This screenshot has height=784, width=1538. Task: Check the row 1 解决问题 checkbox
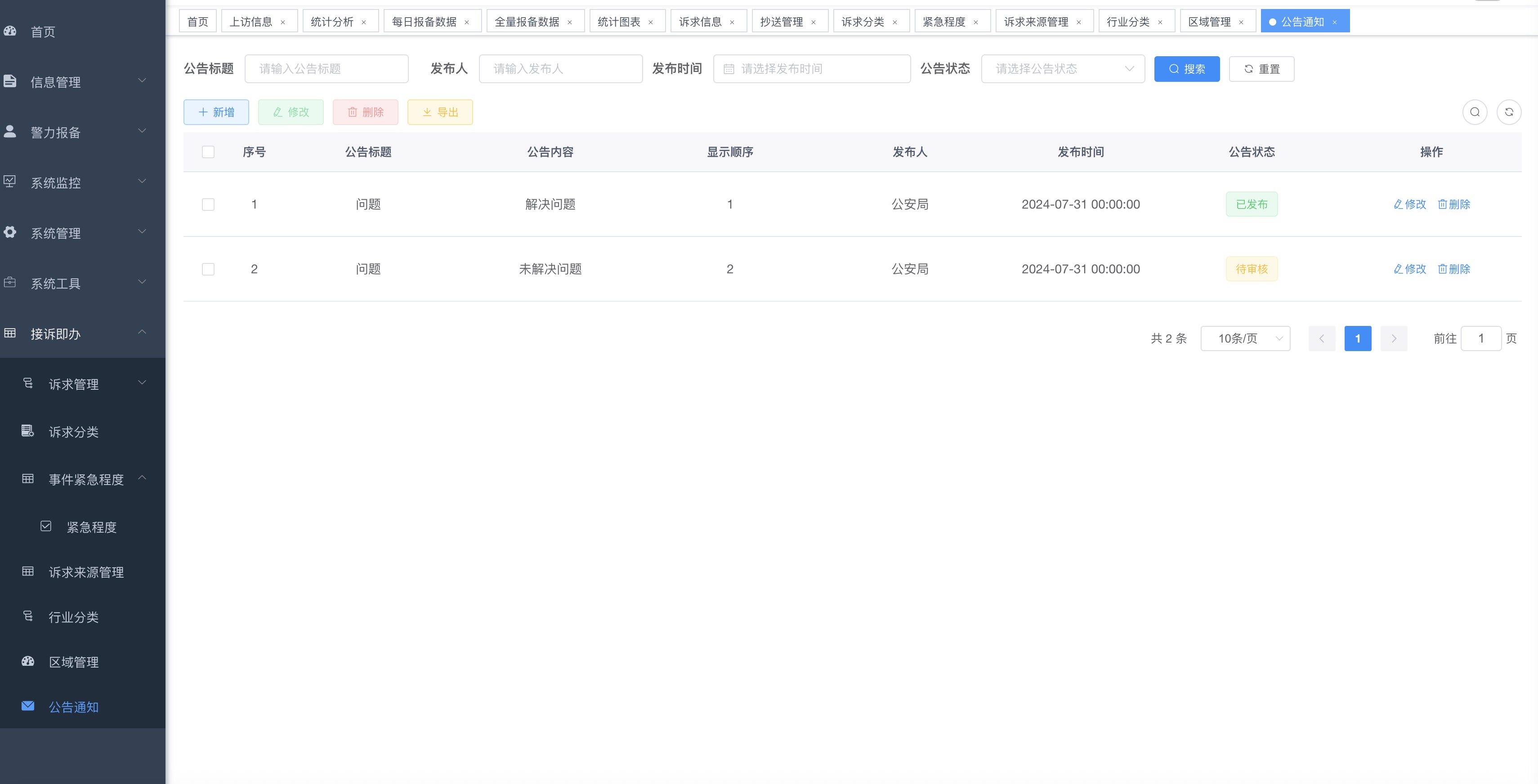pos(208,205)
